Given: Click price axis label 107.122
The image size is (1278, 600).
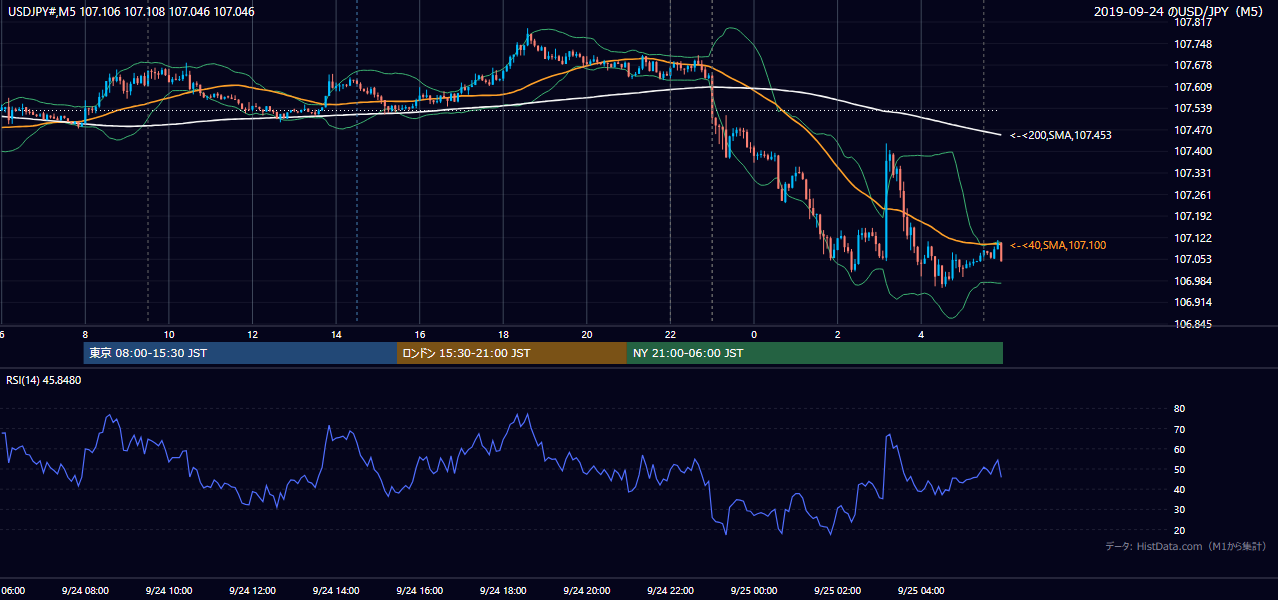Looking at the screenshot, I should [1194, 238].
